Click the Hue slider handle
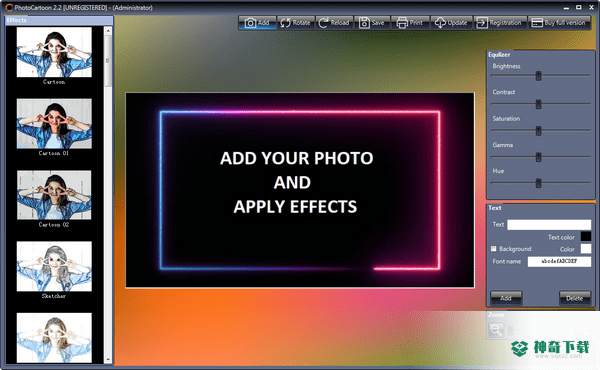600x370 pixels. click(538, 183)
